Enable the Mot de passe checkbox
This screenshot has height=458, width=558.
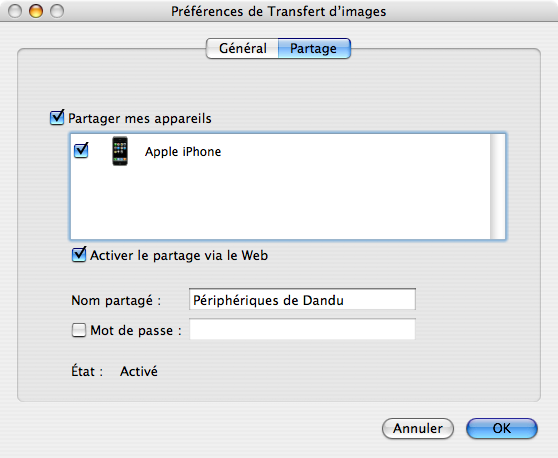[79, 330]
